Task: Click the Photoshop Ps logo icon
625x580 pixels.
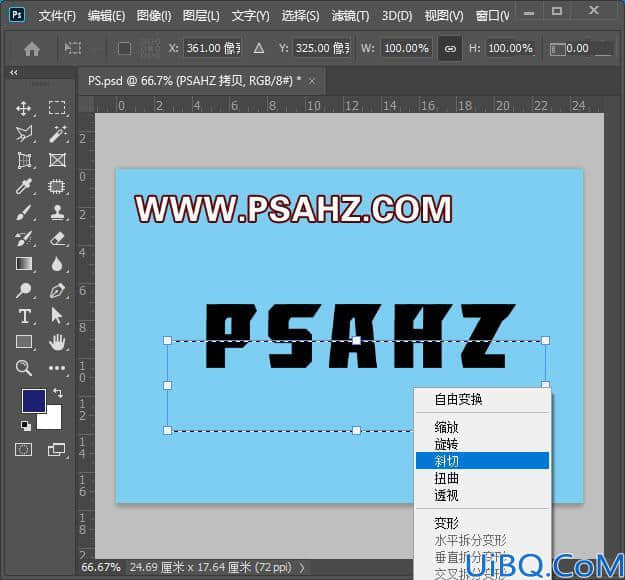Action: (x=17, y=15)
